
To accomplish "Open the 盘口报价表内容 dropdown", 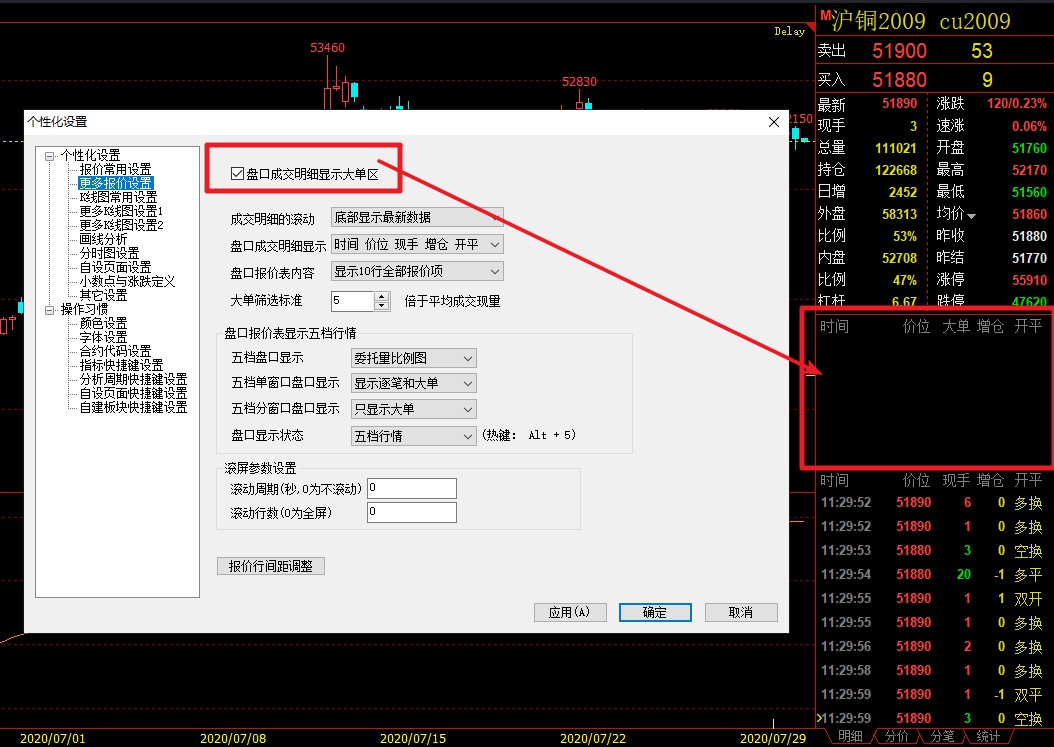I will click(x=416, y=271).
